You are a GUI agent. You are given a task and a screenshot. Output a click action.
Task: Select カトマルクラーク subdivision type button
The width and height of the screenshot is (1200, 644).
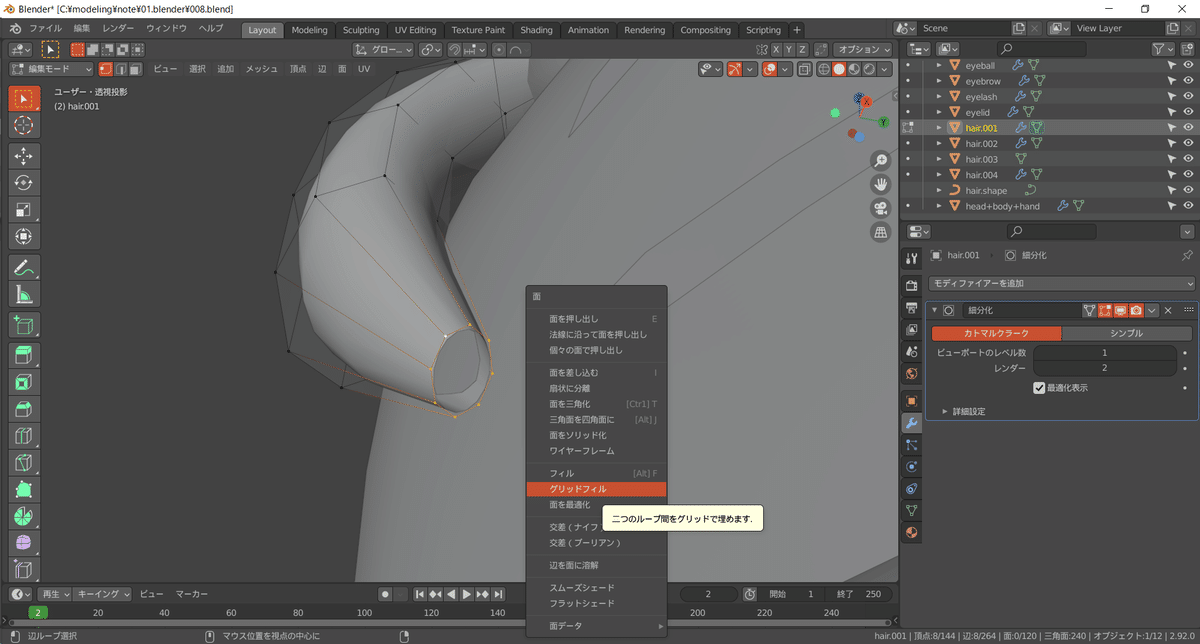click(x=996, y=333)
